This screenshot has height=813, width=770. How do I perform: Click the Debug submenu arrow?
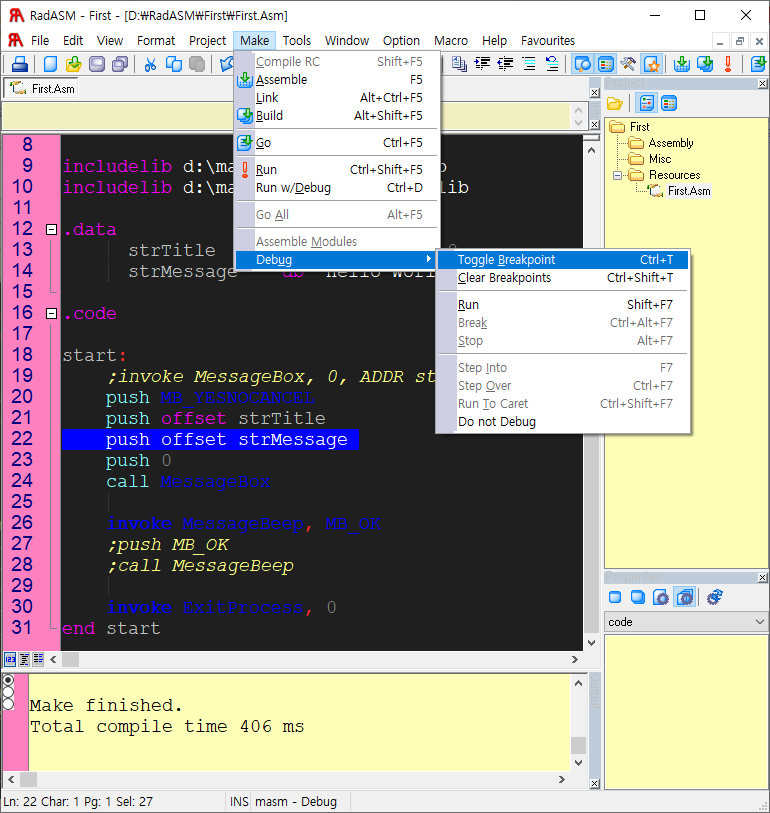428,259
